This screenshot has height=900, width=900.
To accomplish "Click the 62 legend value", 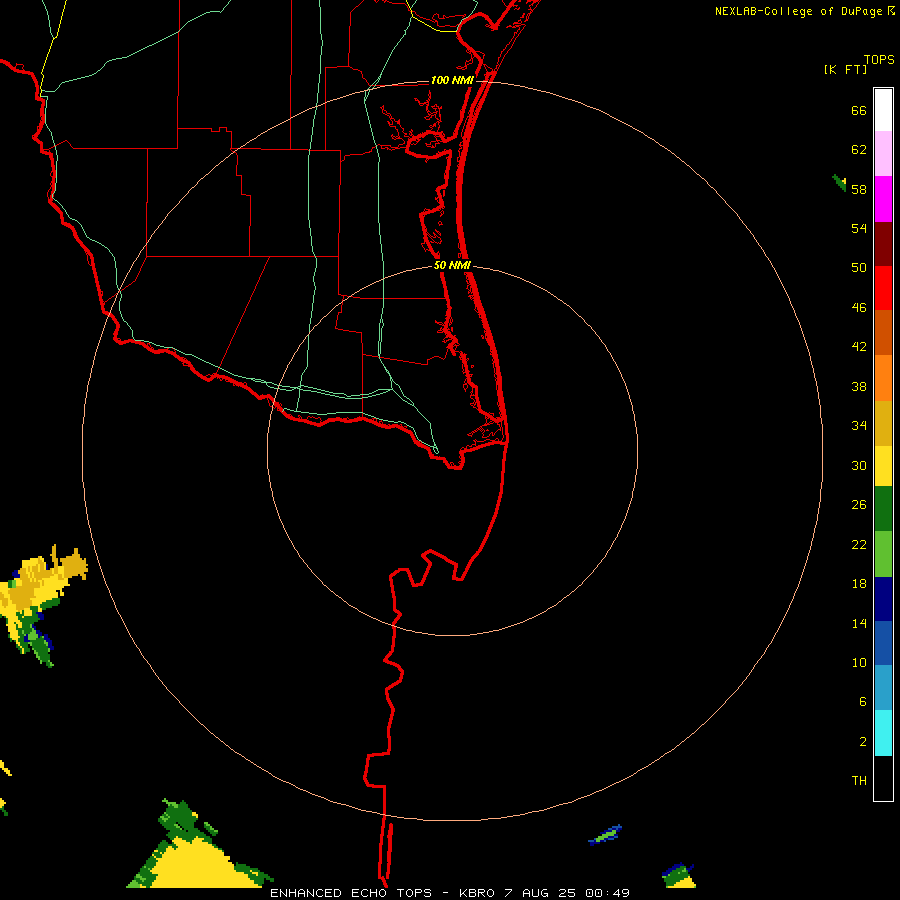I will 859,150.
